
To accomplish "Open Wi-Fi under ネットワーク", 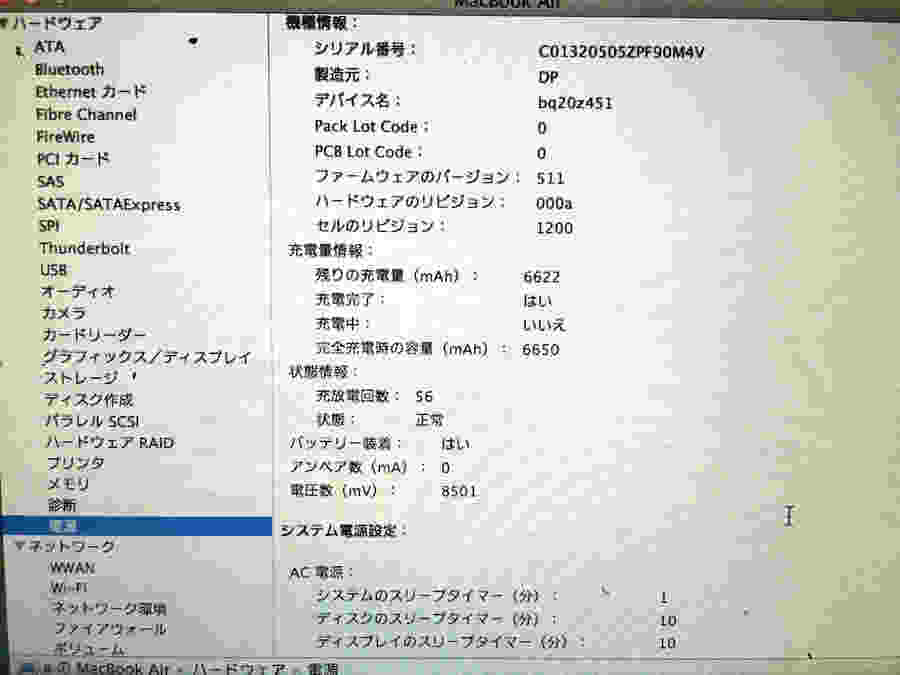I will click(x=68, y=587).
